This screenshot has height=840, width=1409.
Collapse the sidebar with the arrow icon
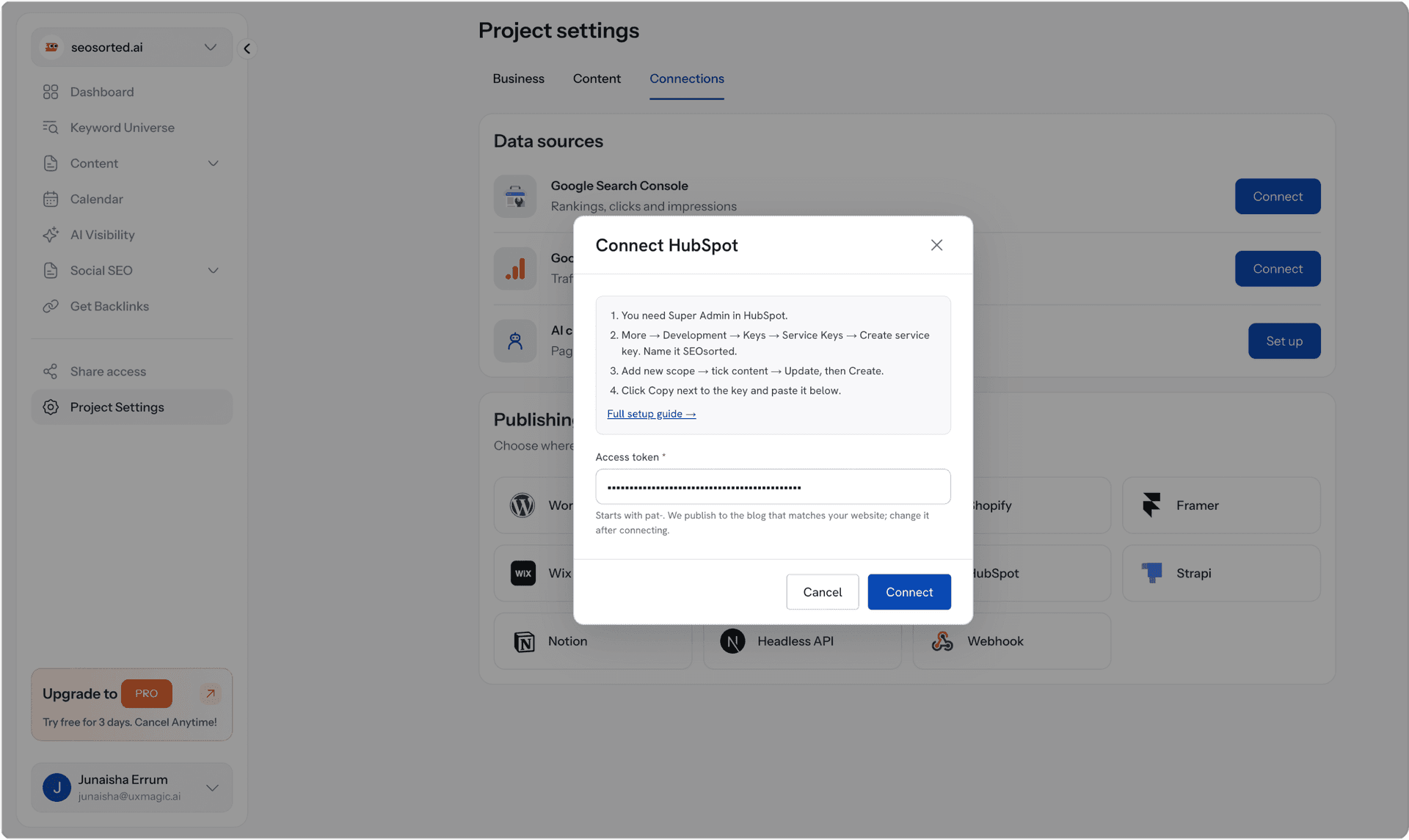click(247, 48)
